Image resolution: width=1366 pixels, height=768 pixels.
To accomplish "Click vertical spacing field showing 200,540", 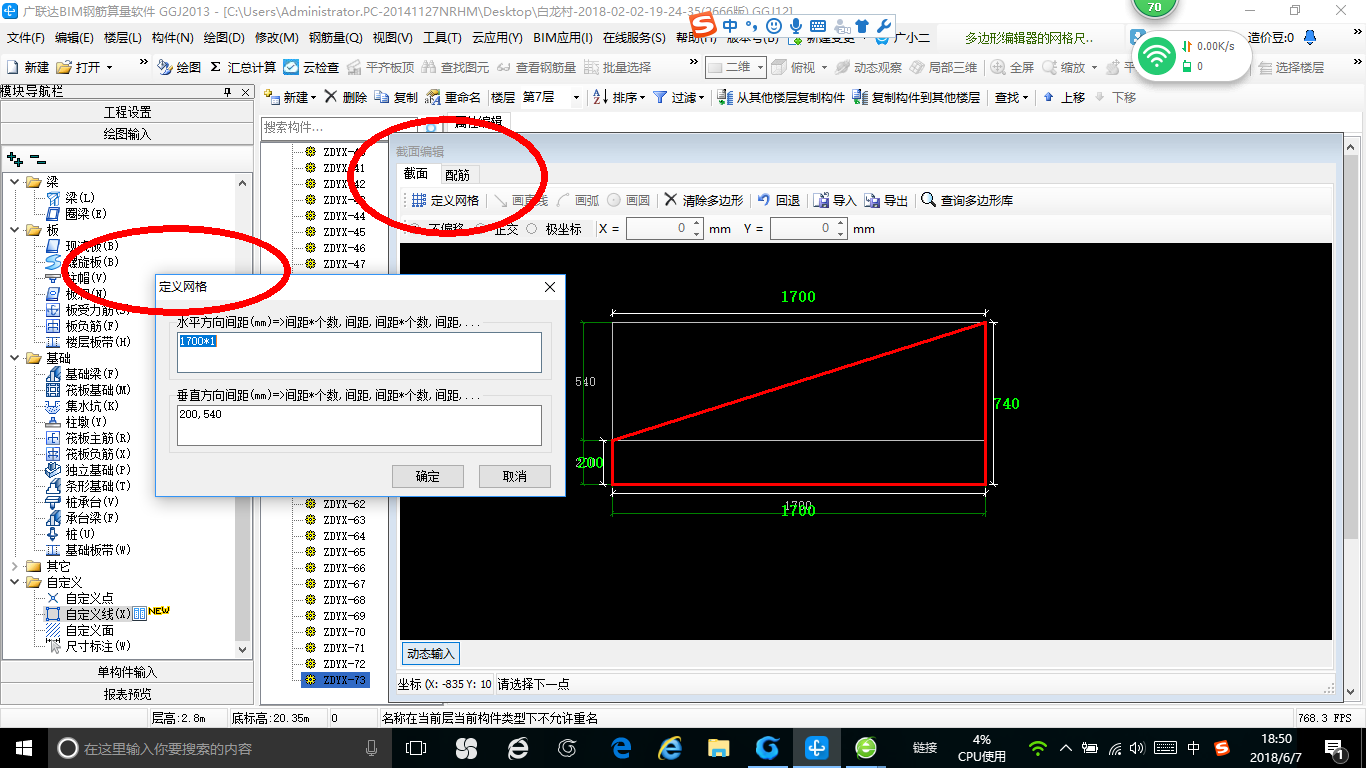I will tap(359, 425).
